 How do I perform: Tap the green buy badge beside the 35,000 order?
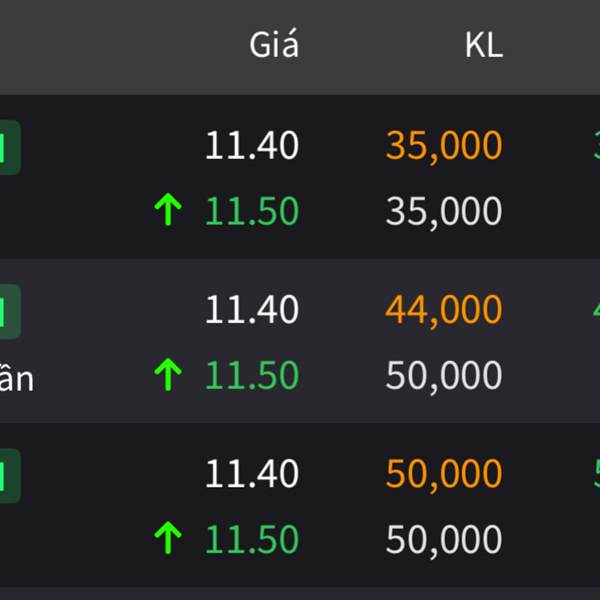(x=10, y=147)
